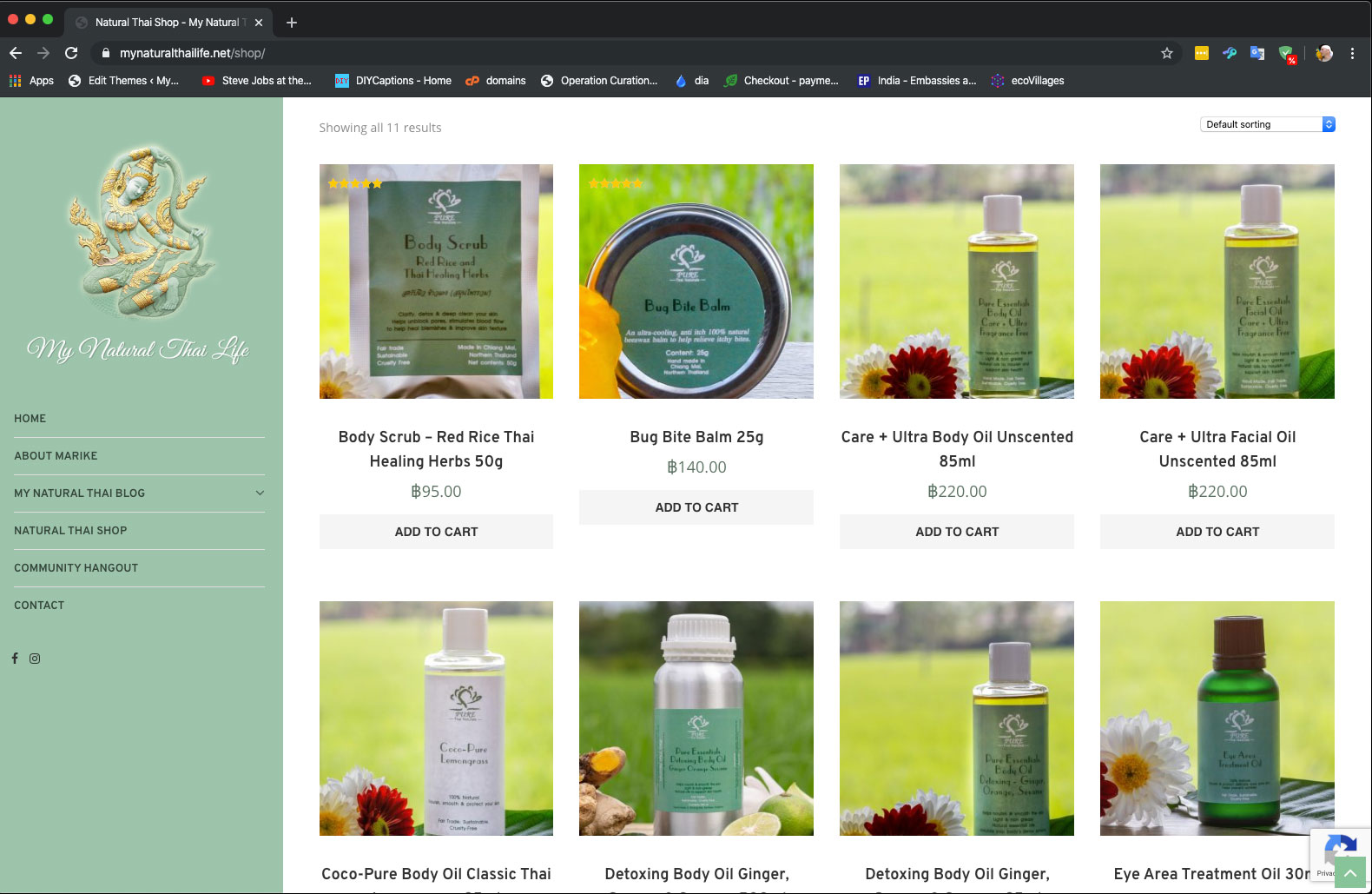
Task: Open the Bug Bite Balm 25g title link
Action: coord(696,437)
